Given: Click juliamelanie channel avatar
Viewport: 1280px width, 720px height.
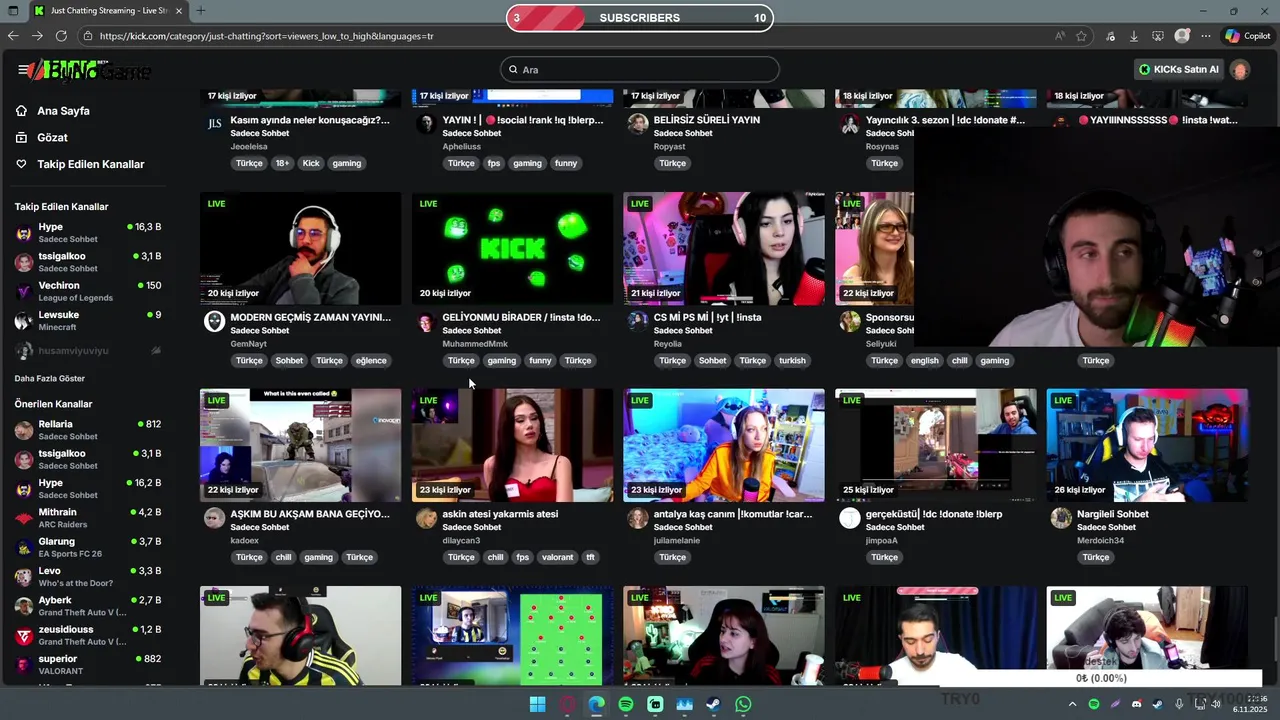Looking at the screenshot, I should click(x=638, y=518).
